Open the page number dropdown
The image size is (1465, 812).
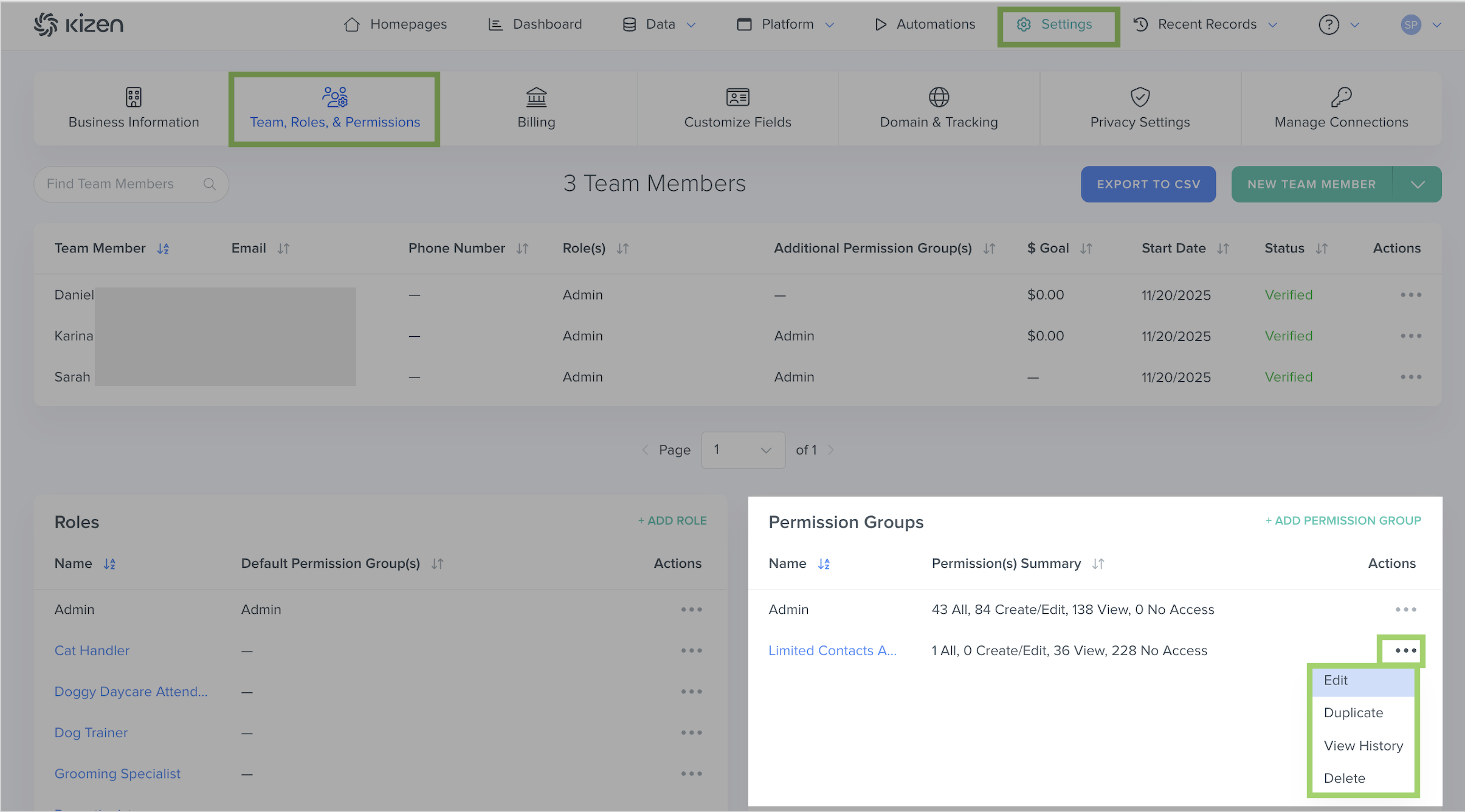[x=743, y=450]
